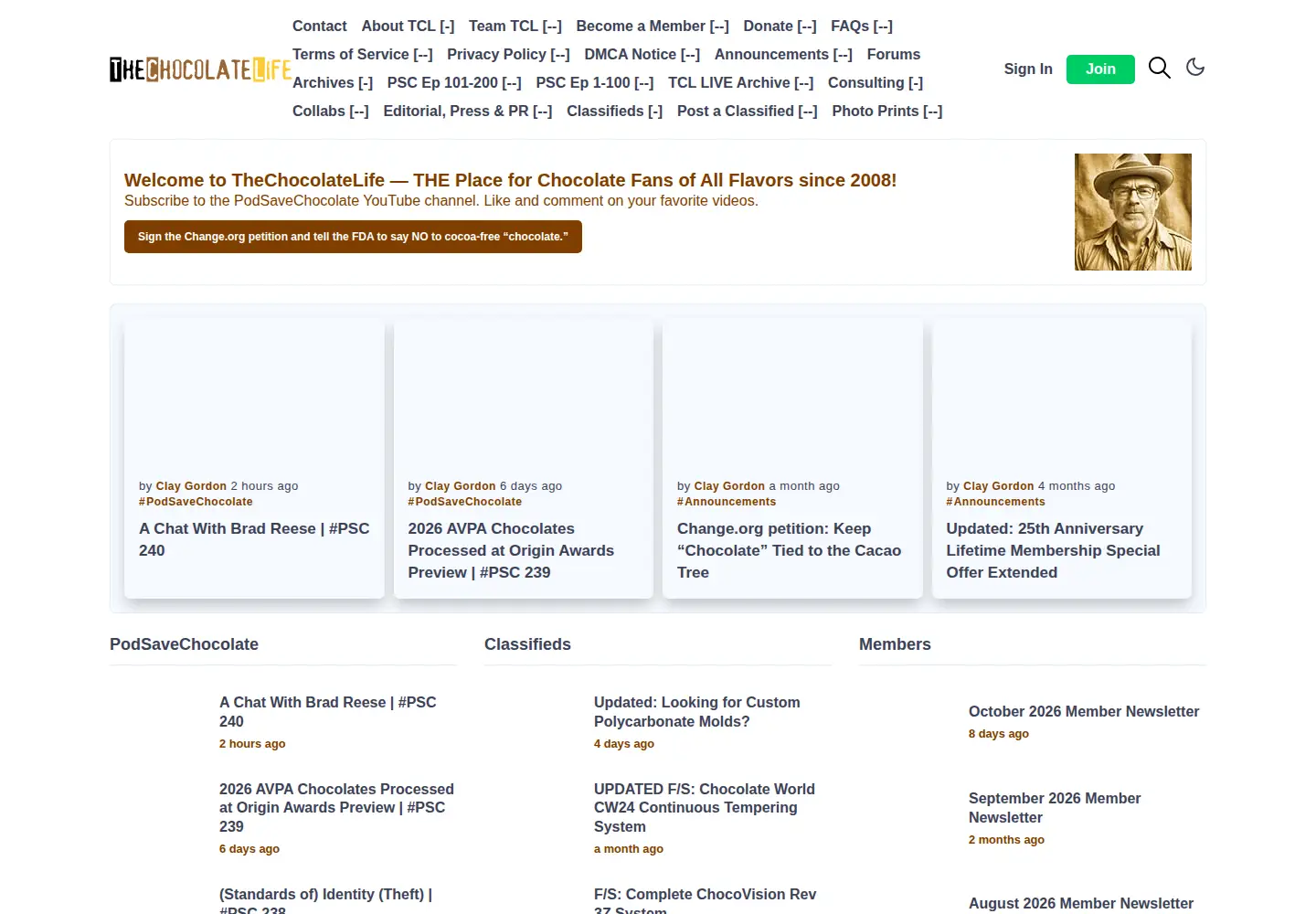This screenshot has height=914, width=1316.
Task: Click "8 days ago" under October newsletter
Action: (x=999, y=734)
